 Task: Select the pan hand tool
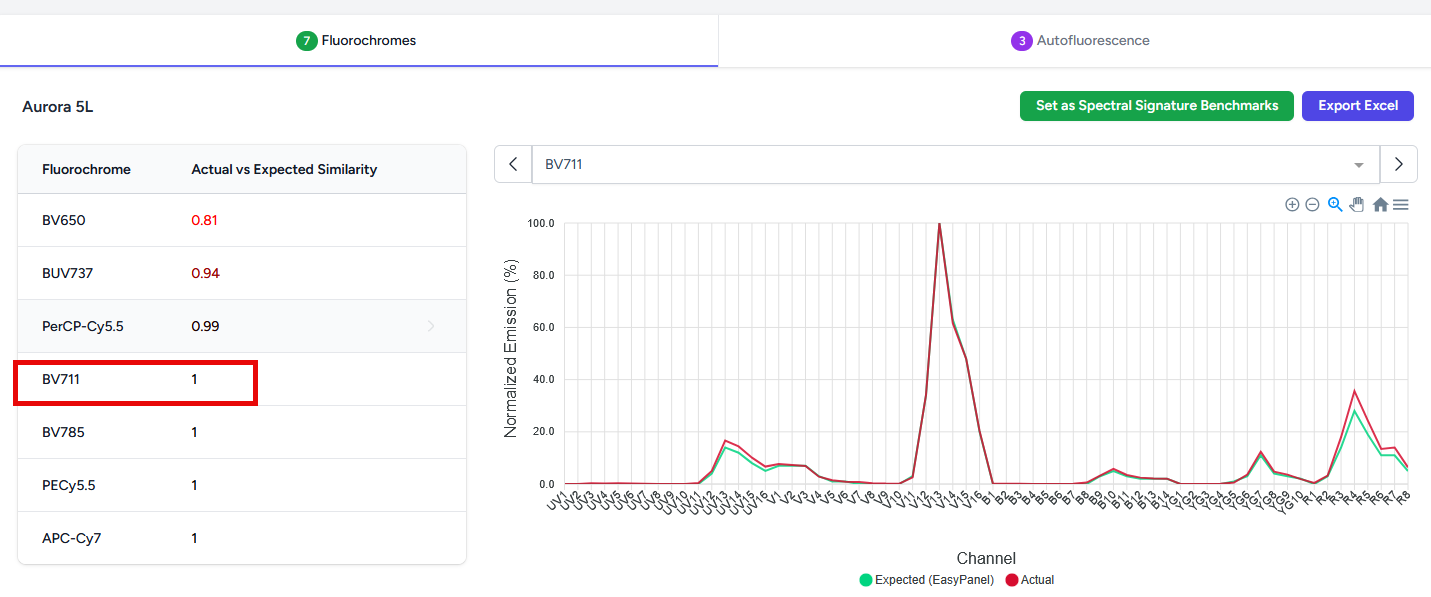pyautogui.click(x=1357, y=205)
